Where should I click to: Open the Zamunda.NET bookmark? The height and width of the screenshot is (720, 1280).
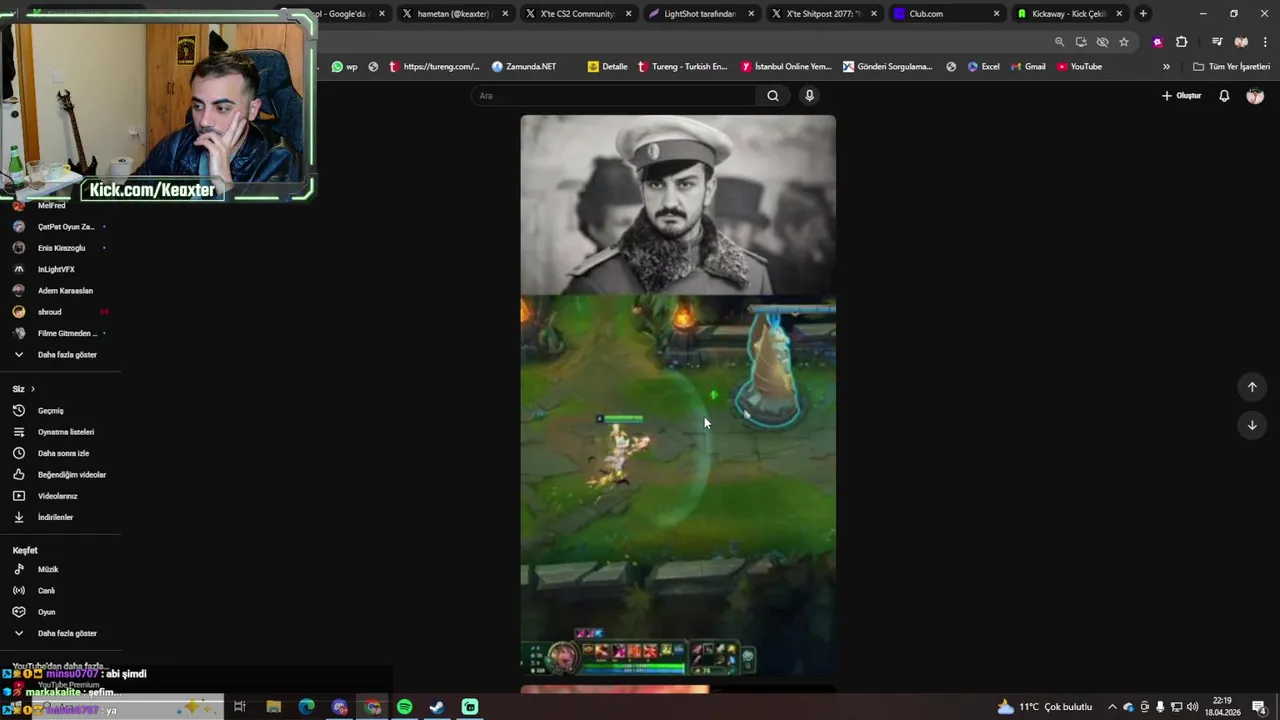coord(524,67)
